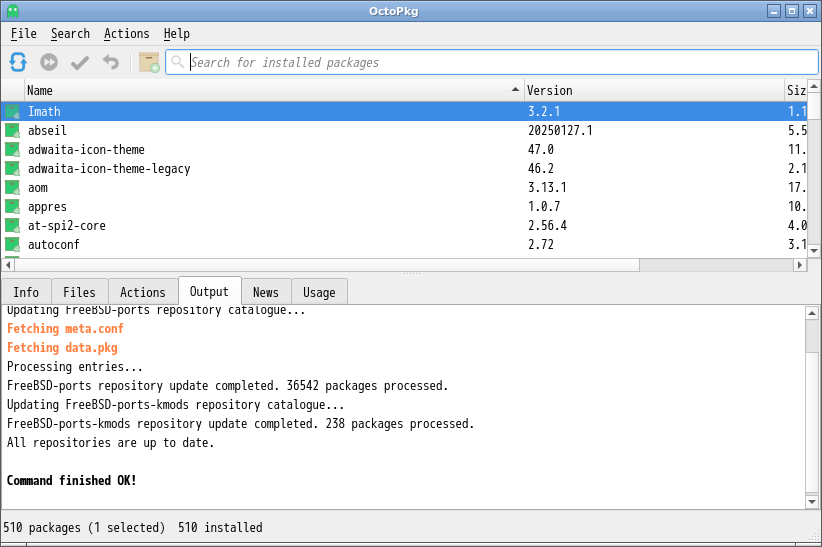Click the OctoPkg ghost icon in the title bar
The width and height of the screenshot is (822, 547).
tap(13, 10)
